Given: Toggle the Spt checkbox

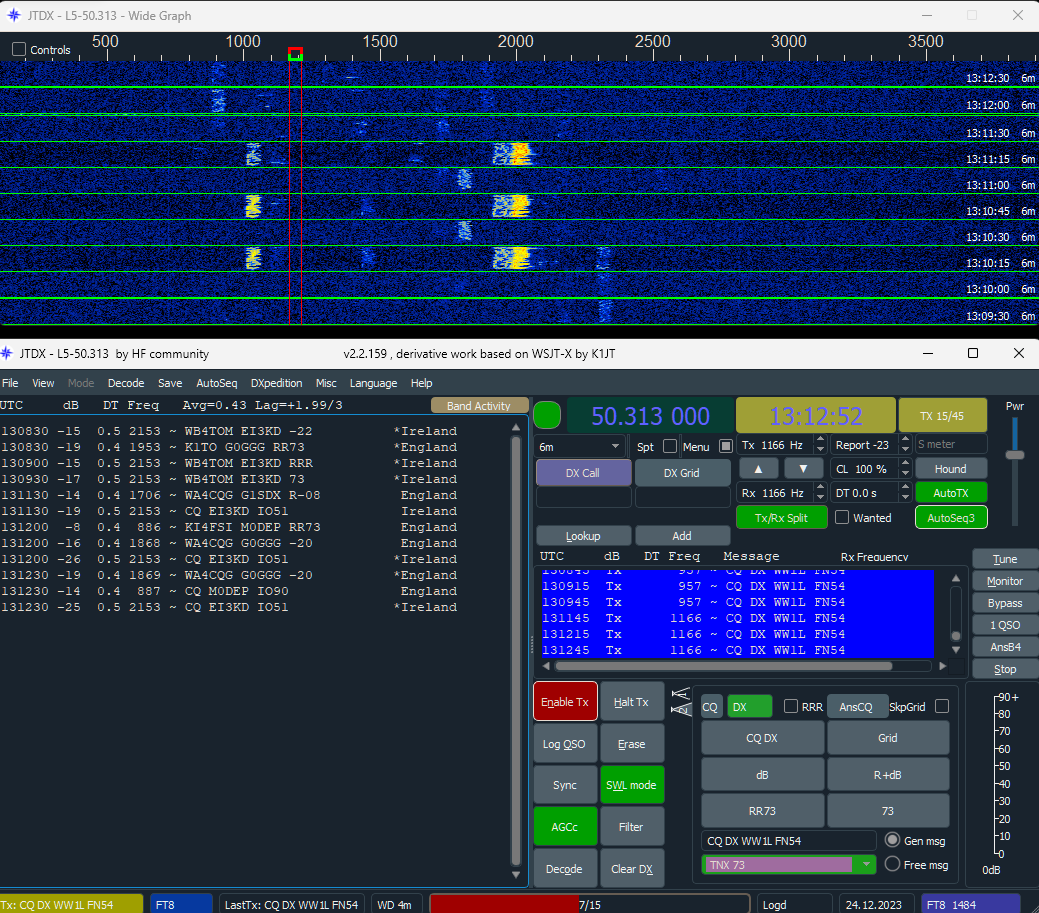Looking at the screenshot, I should pyautogui.click(x=670, y=447).
